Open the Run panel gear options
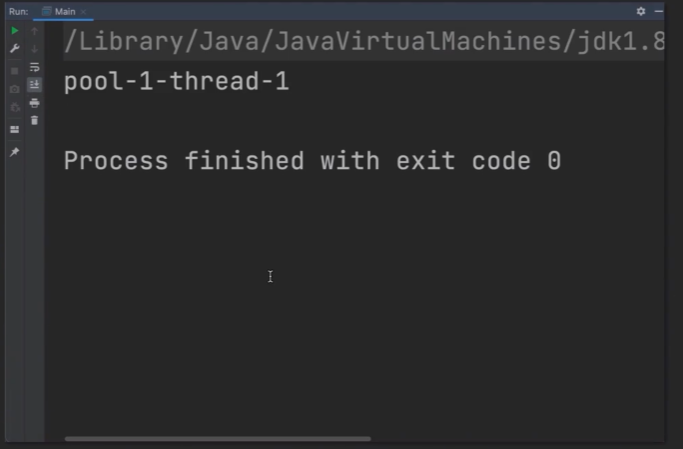683x449 pixels. coord(641,11)
